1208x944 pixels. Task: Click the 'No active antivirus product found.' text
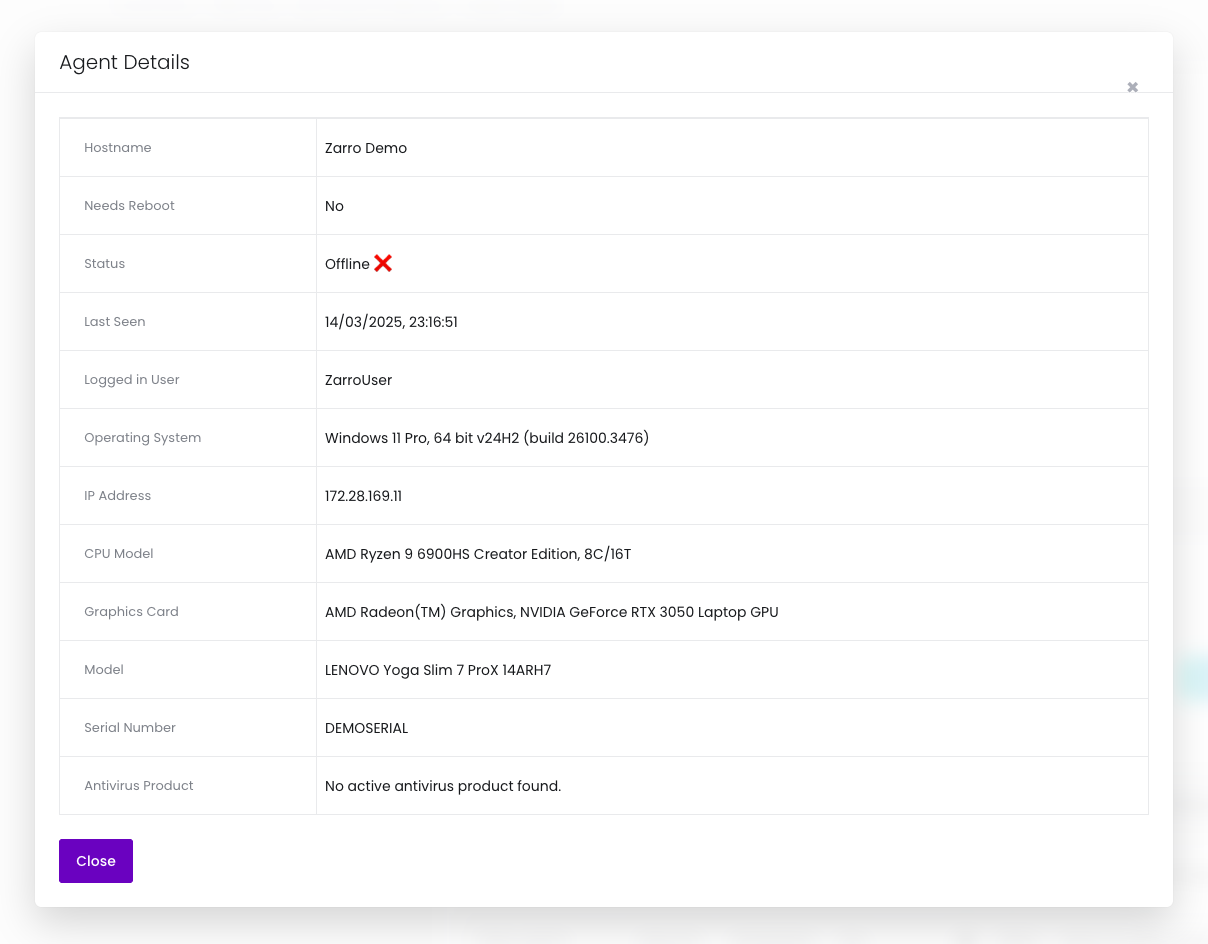coord(443,786)
